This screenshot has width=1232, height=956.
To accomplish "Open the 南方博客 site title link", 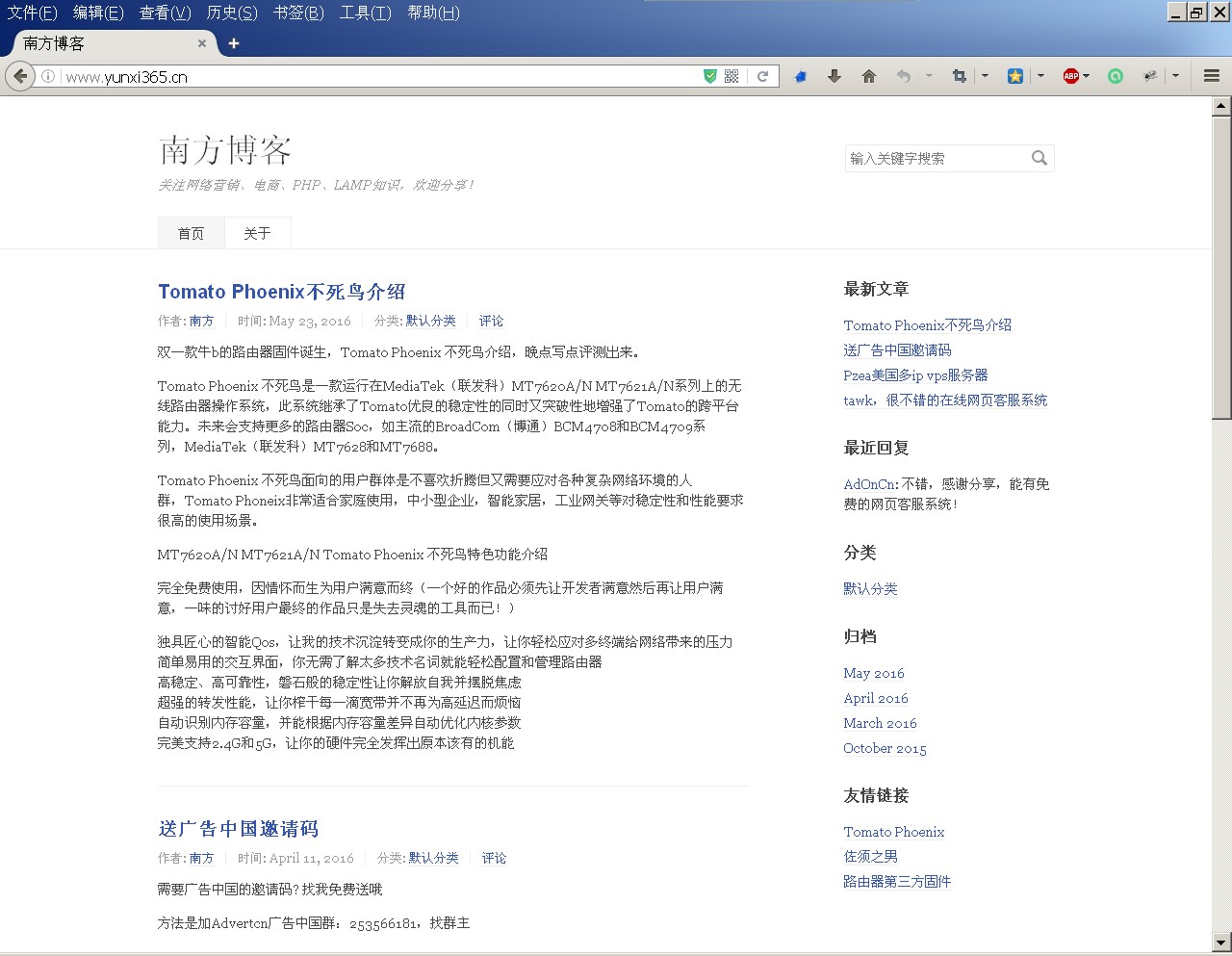I will 225,150.
